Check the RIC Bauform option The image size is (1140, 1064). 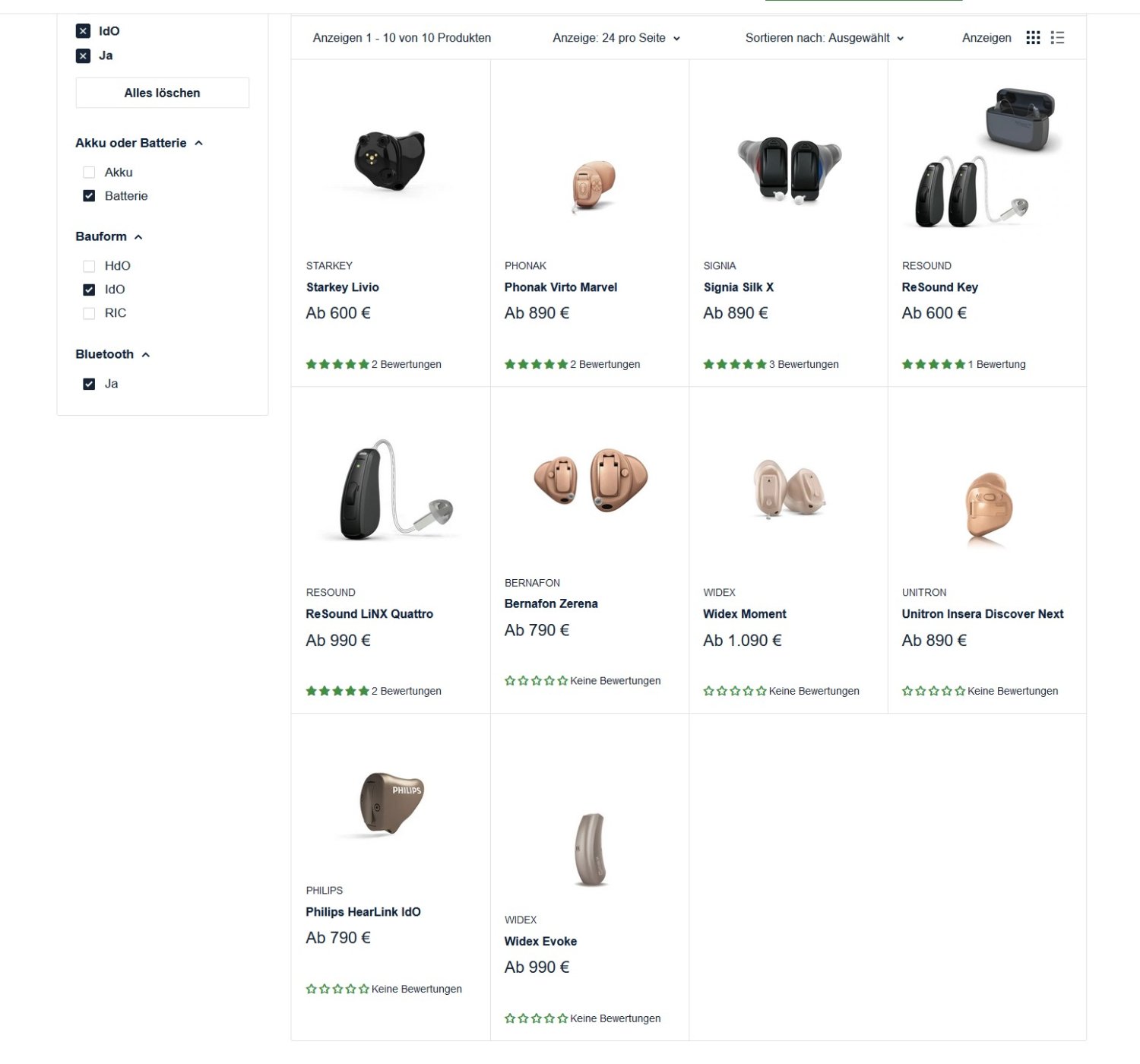point(89,313)
